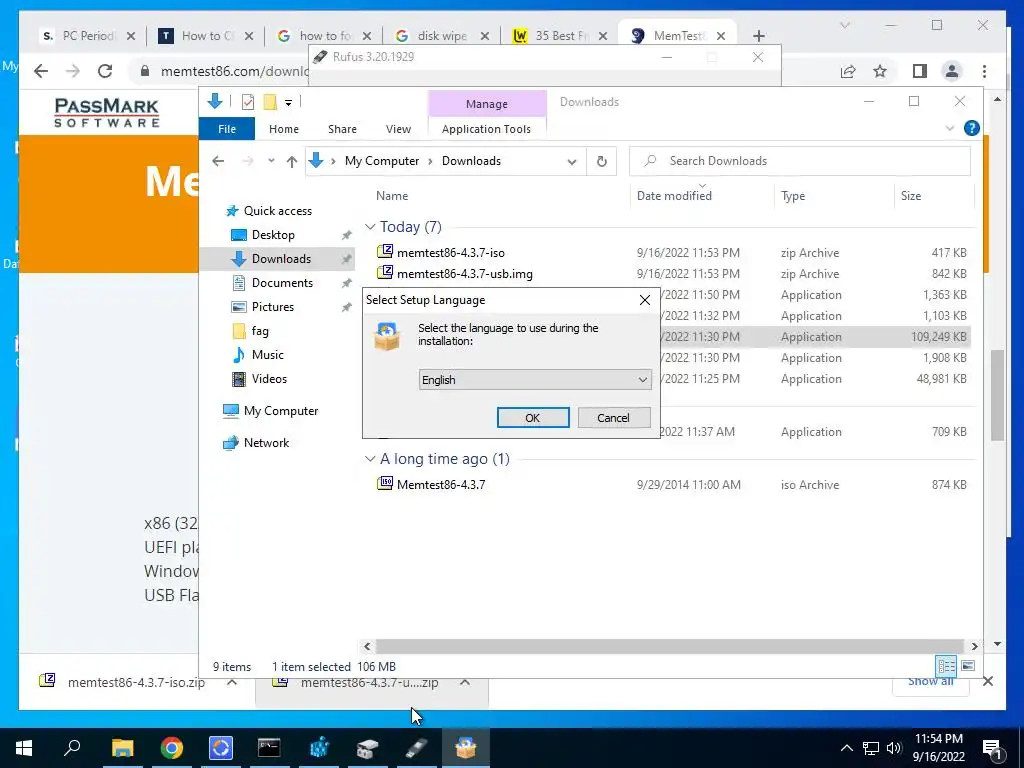This screenshot has width=1024, height=768.
Task: Open Chrome three-dot menu
Action: pyautogui.click(x=984, y=71)
